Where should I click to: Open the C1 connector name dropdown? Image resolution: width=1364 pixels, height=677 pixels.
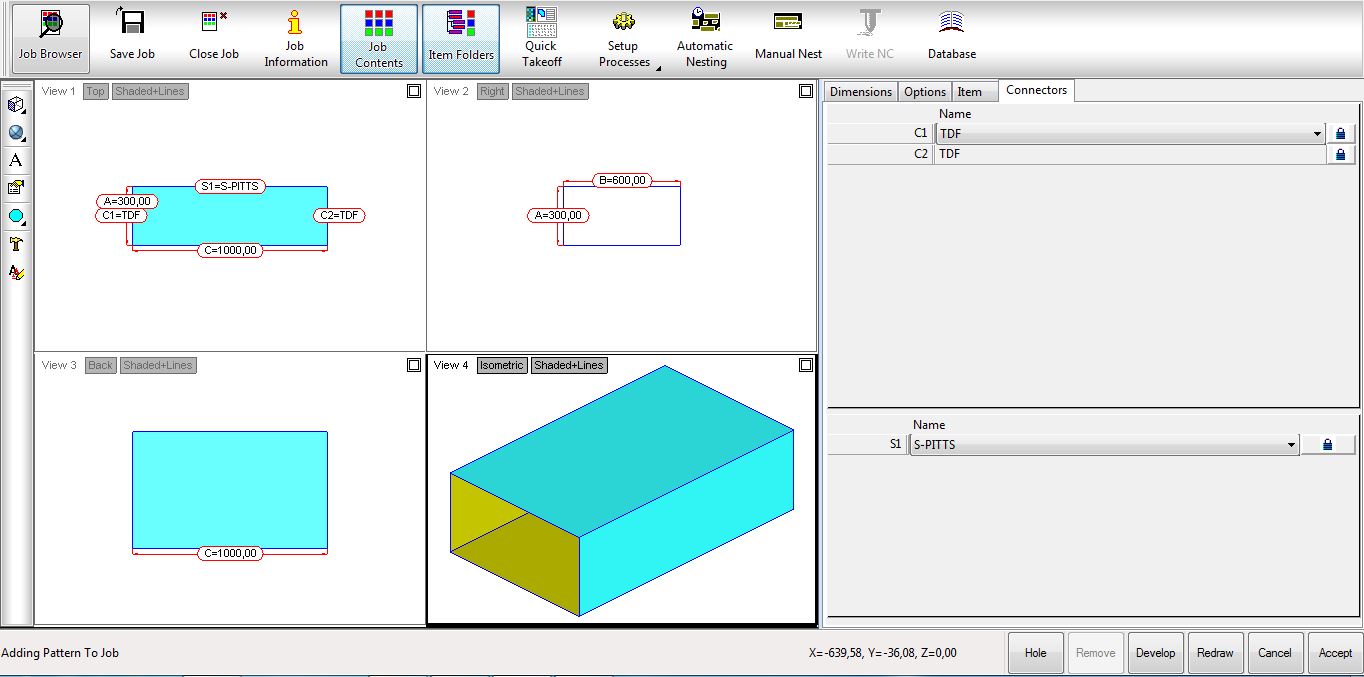point(1318,134)
